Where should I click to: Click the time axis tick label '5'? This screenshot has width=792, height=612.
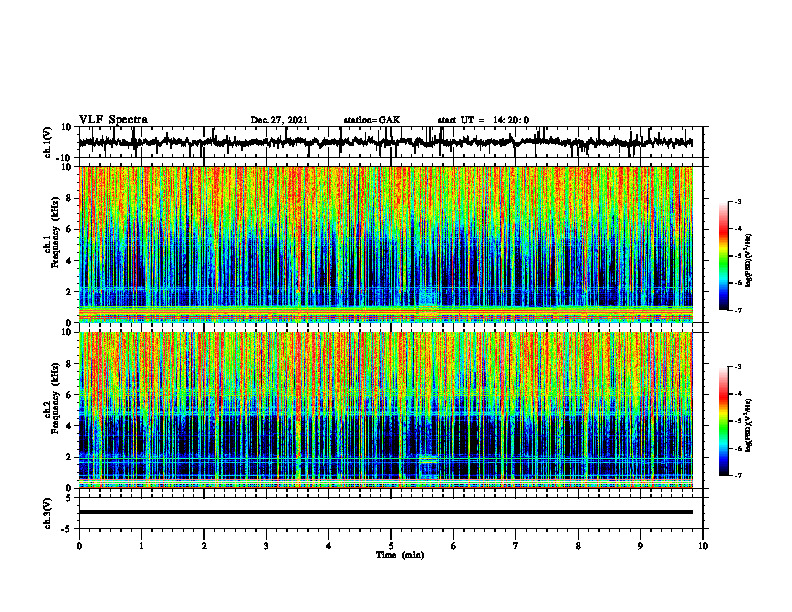pyautogui.click(x=391, y=546)
